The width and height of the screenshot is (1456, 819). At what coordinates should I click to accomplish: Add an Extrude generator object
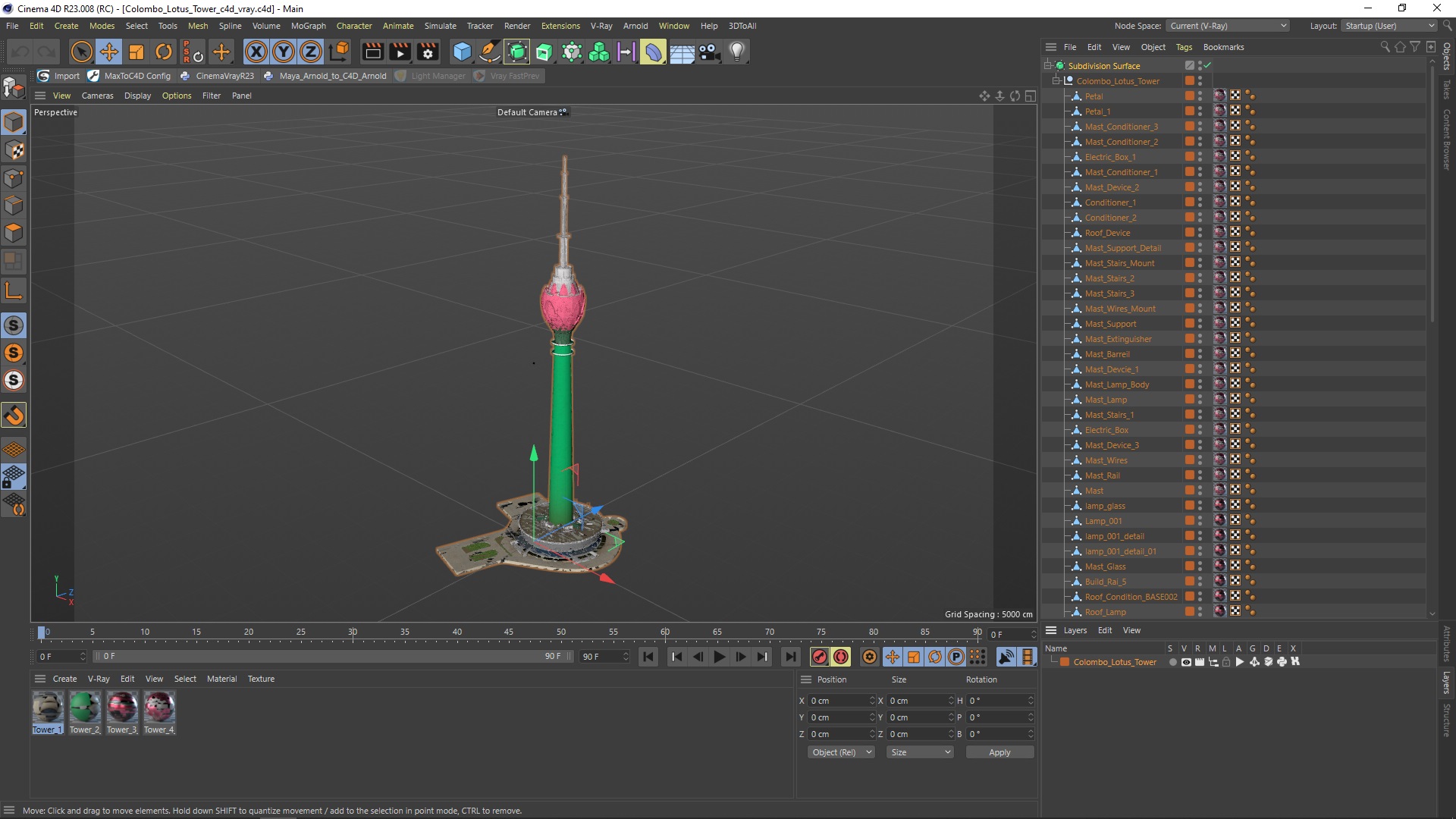(x=544, y=52)
